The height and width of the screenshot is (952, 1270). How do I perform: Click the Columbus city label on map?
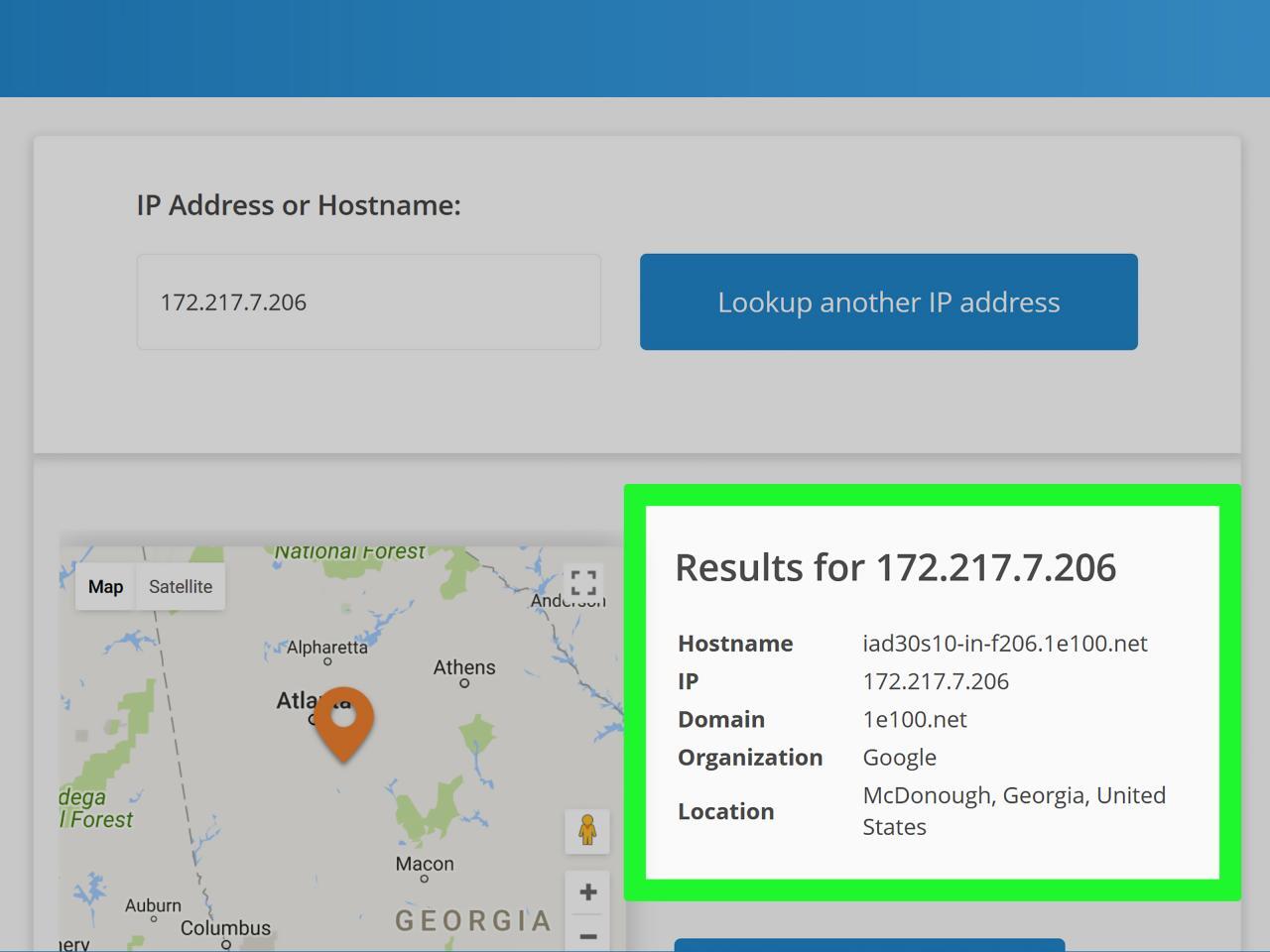[x=225, y=928]
